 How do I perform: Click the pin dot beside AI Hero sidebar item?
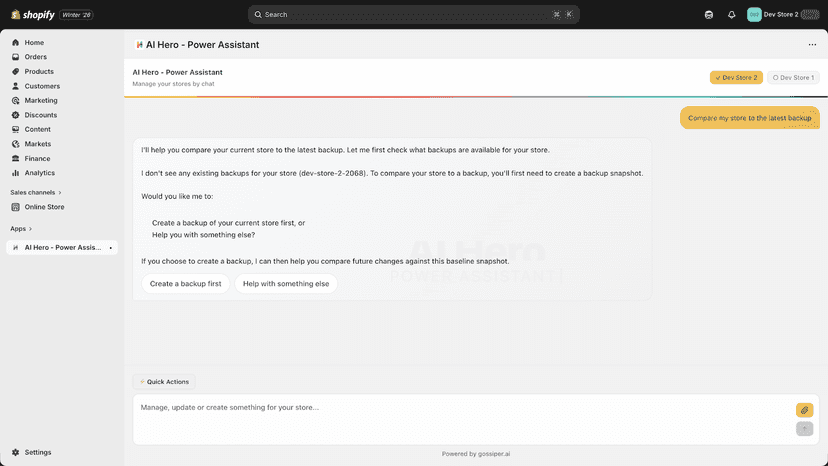click(x=110, y=248)
